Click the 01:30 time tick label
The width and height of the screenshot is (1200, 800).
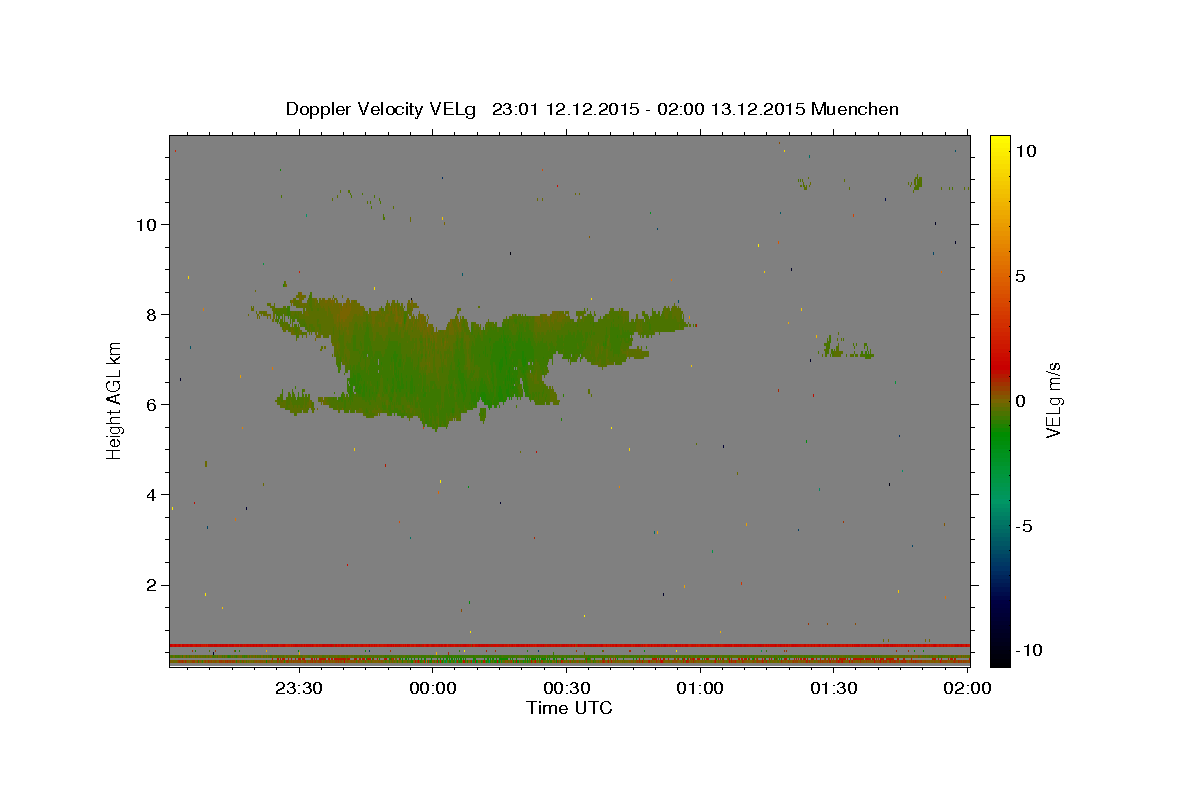tap(834, 689)
